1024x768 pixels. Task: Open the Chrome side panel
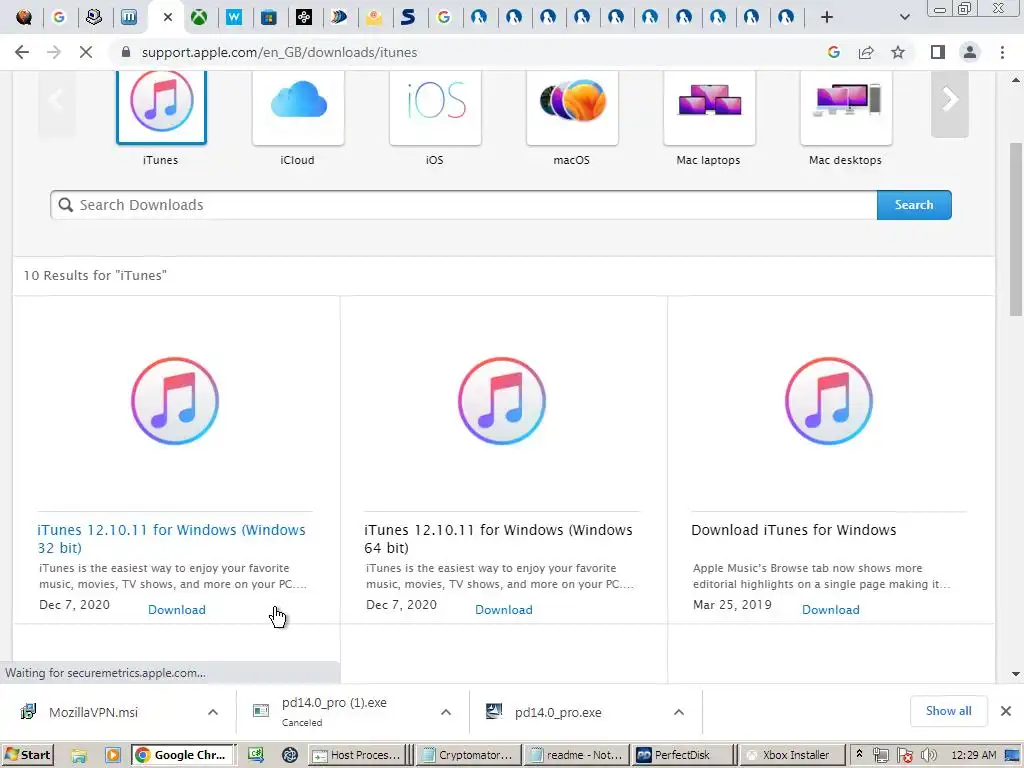point(938,52)
